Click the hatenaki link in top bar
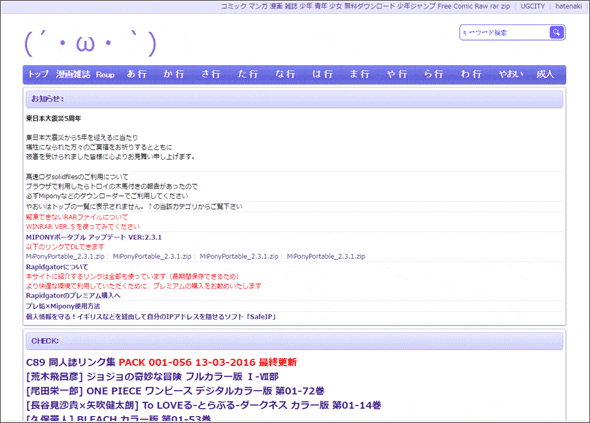590x423 pixels. [x=569, y=6]
